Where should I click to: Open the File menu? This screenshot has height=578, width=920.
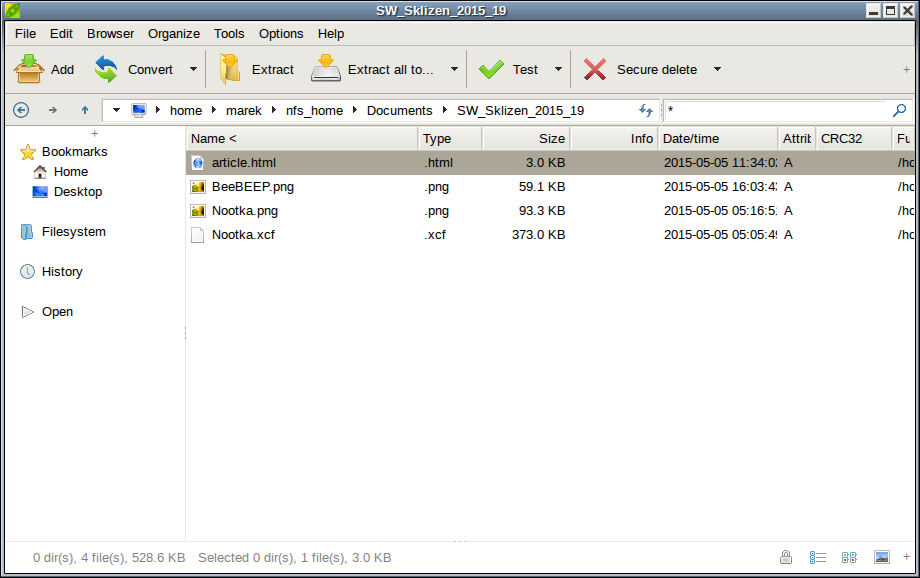25,33
